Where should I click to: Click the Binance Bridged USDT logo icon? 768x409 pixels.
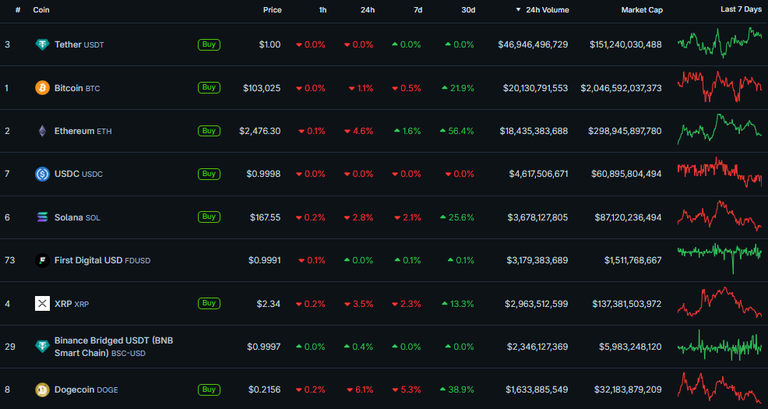click(x=42, y=346)
